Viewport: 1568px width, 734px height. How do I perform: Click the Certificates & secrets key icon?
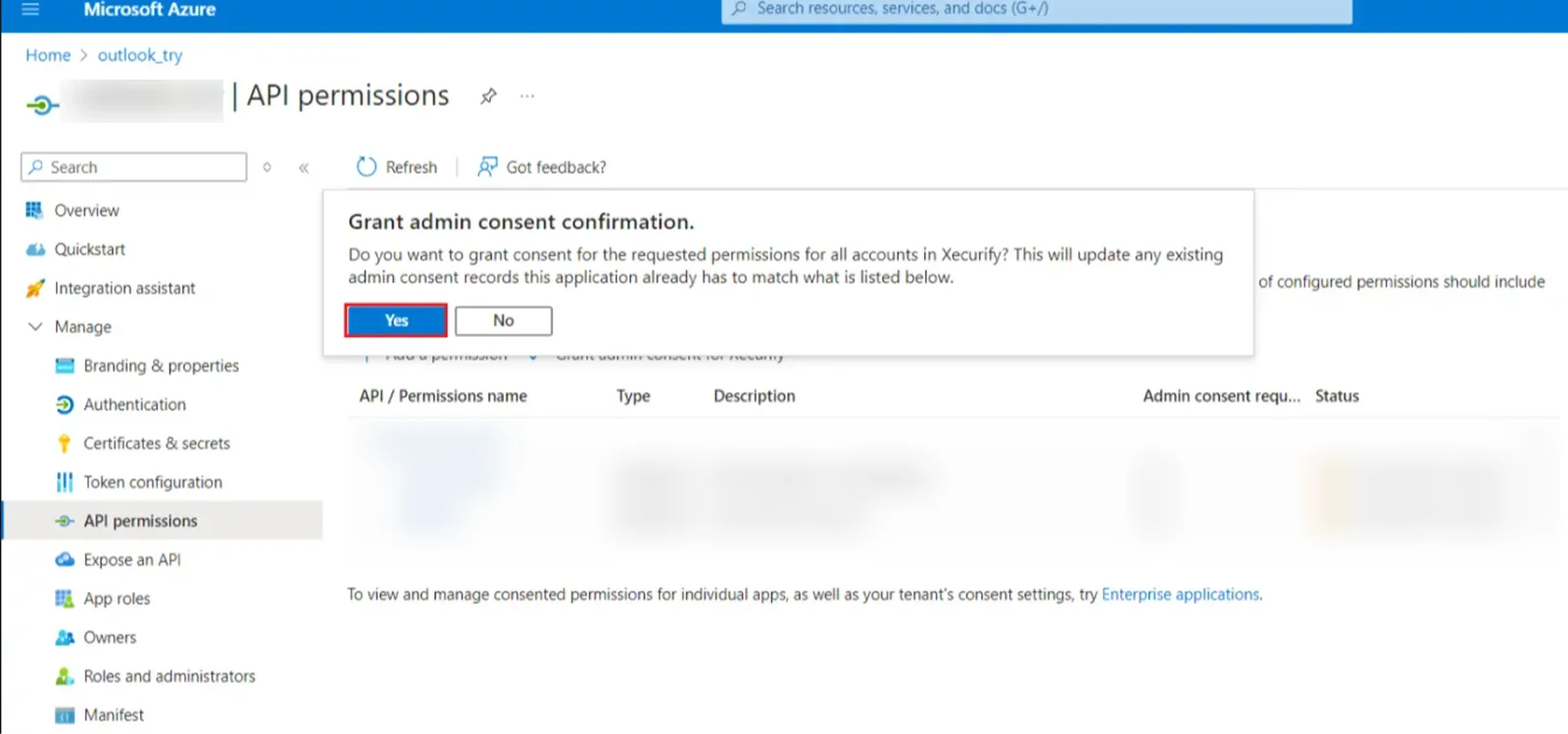pos(65,444)
